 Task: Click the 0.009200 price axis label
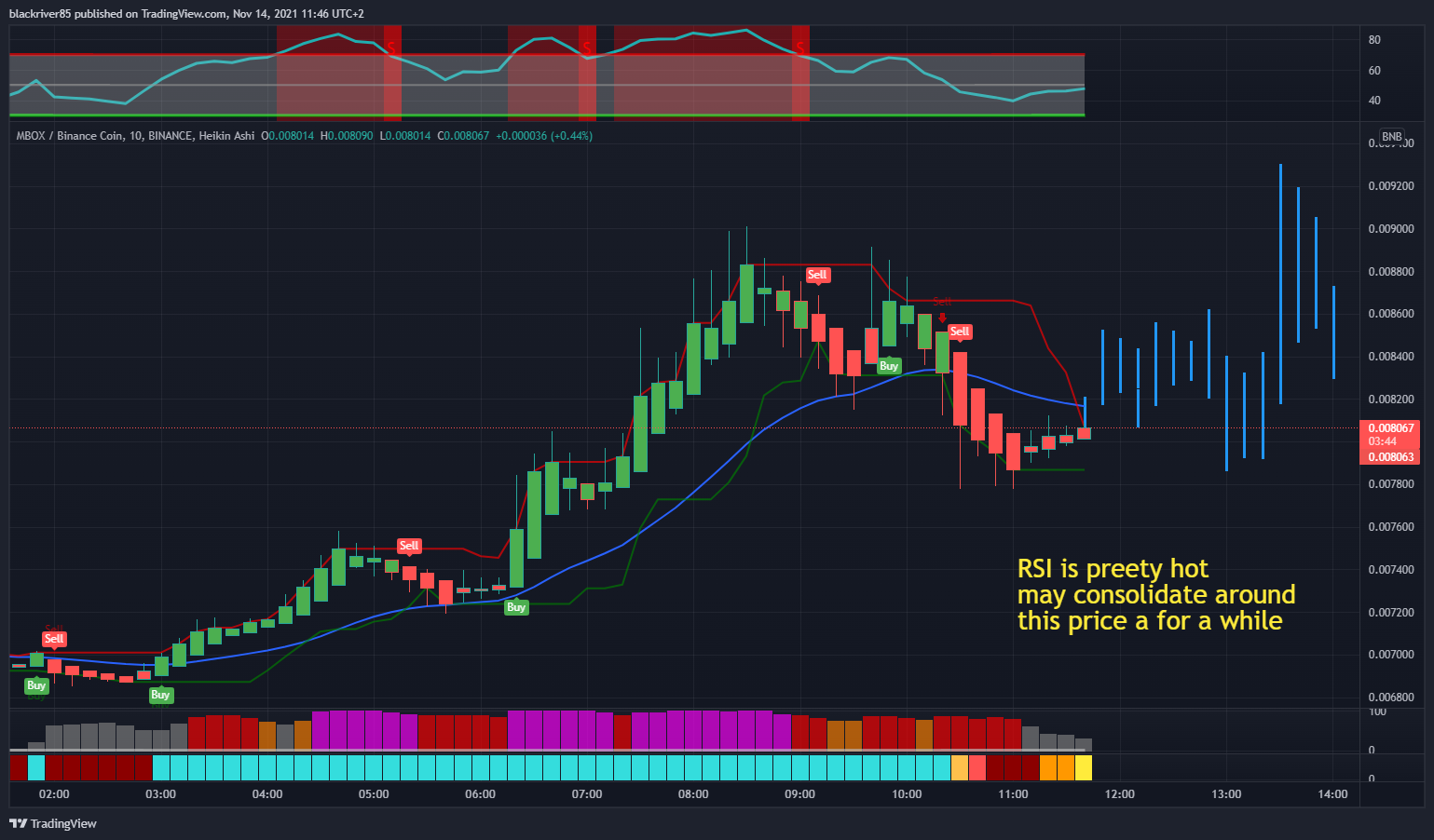point(1391,186)
